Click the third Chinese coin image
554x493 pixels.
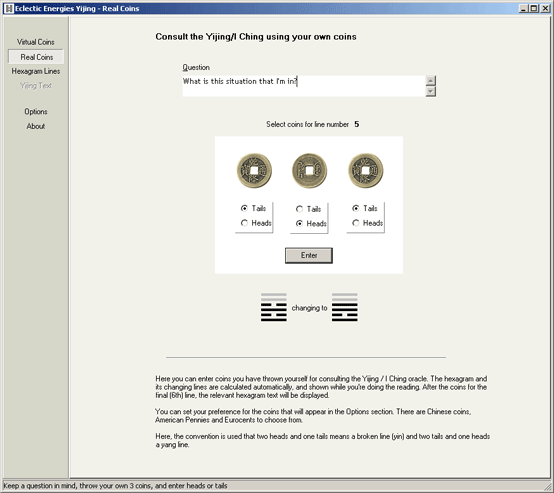pos(365,171)
